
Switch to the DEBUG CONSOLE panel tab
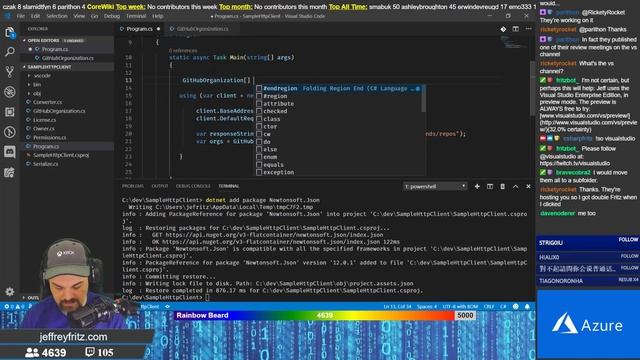pos(193,186)
